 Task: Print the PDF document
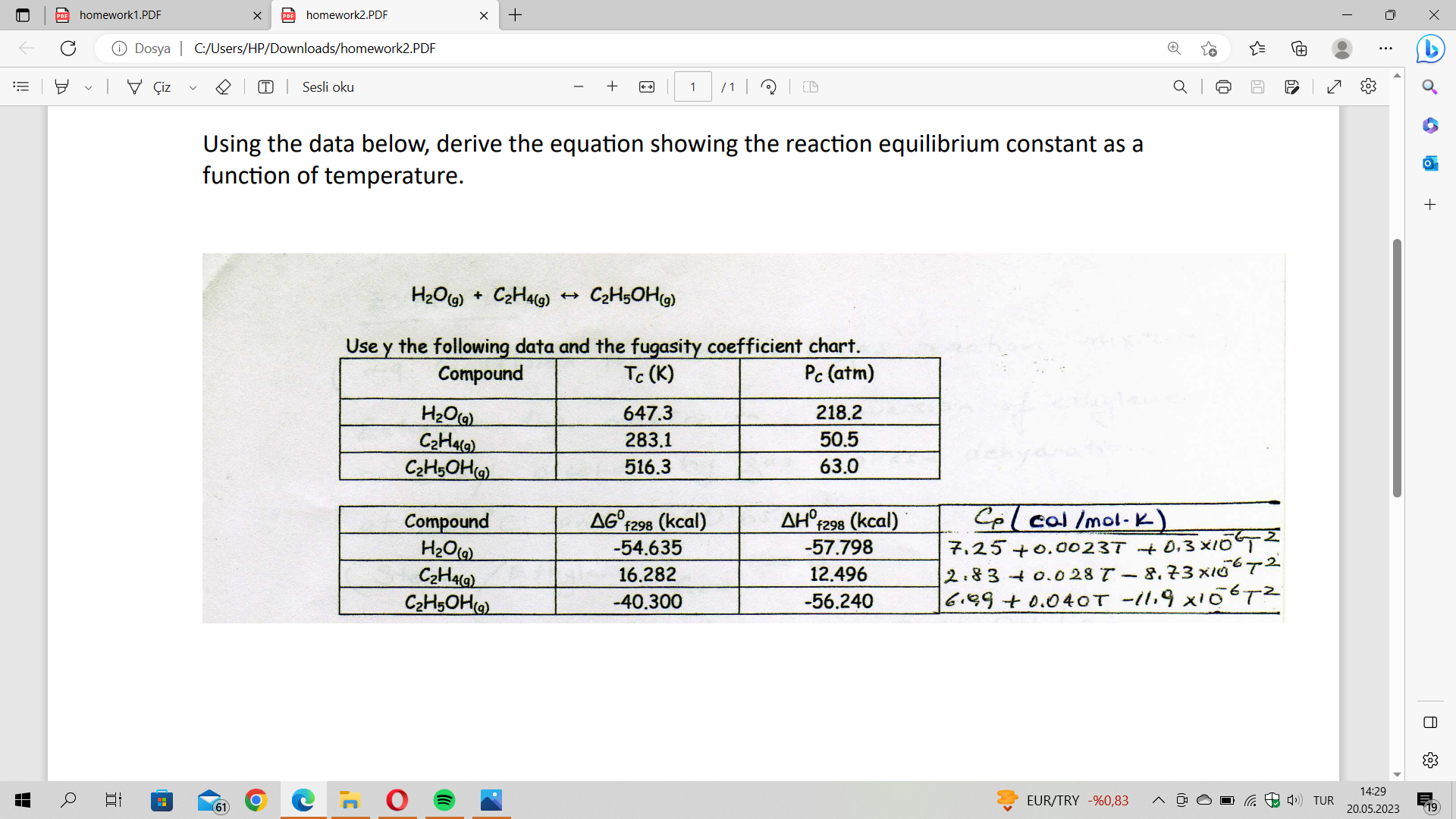1223,86
